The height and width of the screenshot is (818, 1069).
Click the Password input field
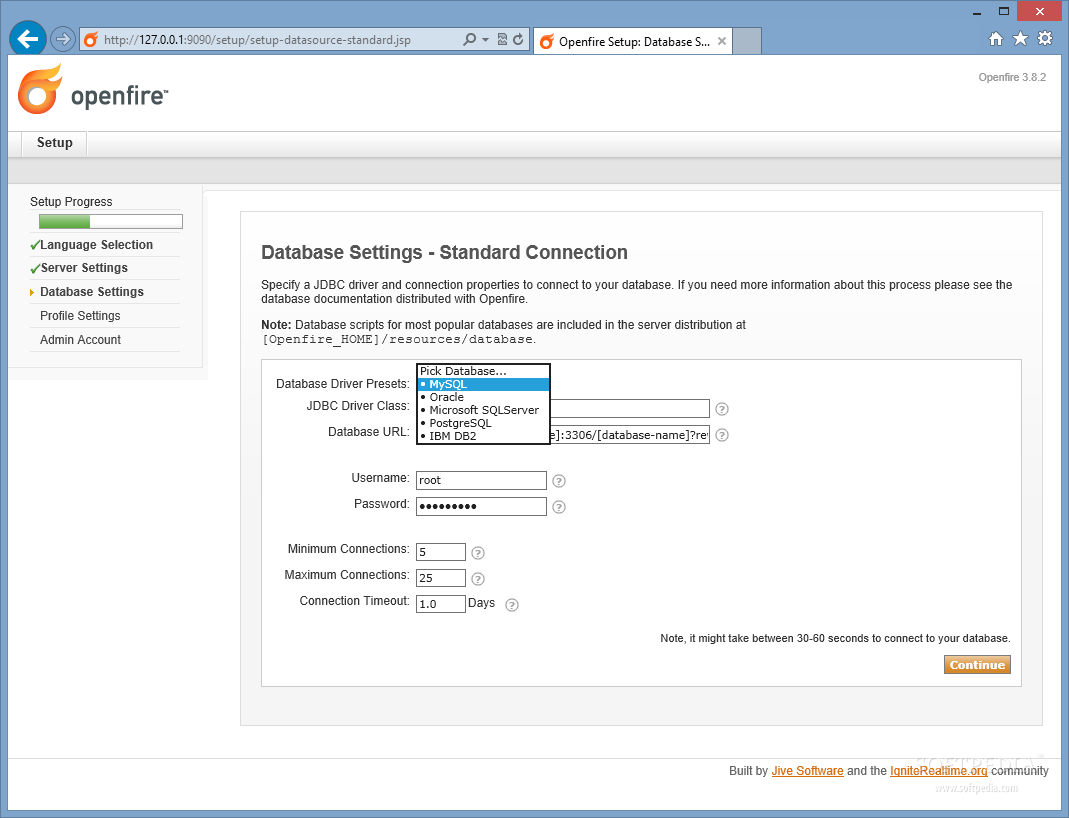(481, 506)
